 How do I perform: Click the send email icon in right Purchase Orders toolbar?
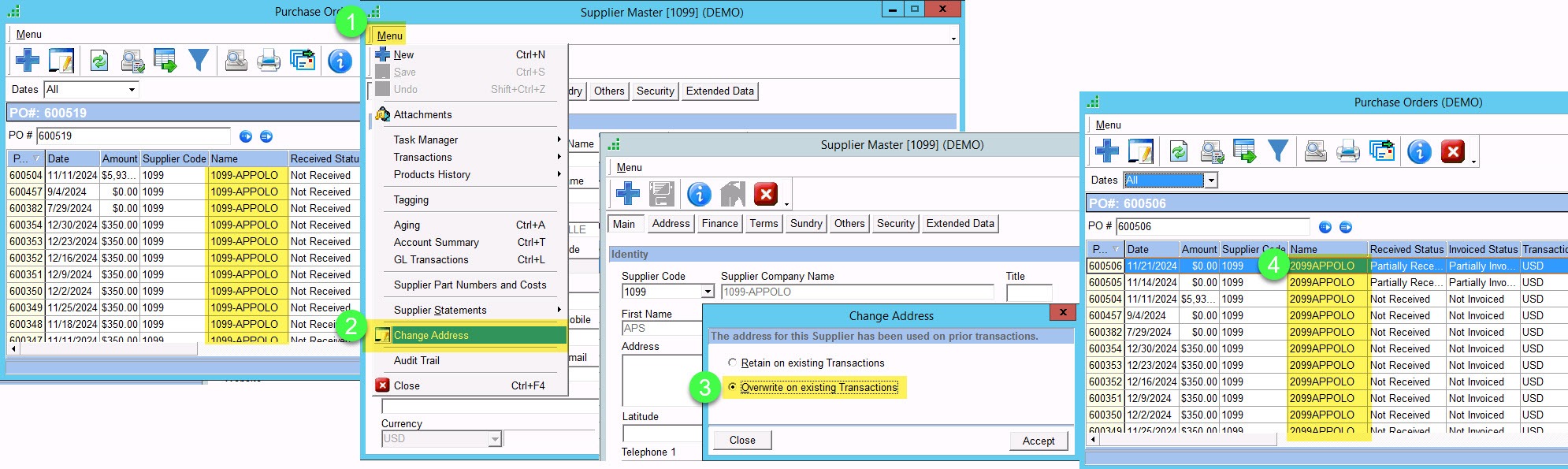click(1212, 151)
